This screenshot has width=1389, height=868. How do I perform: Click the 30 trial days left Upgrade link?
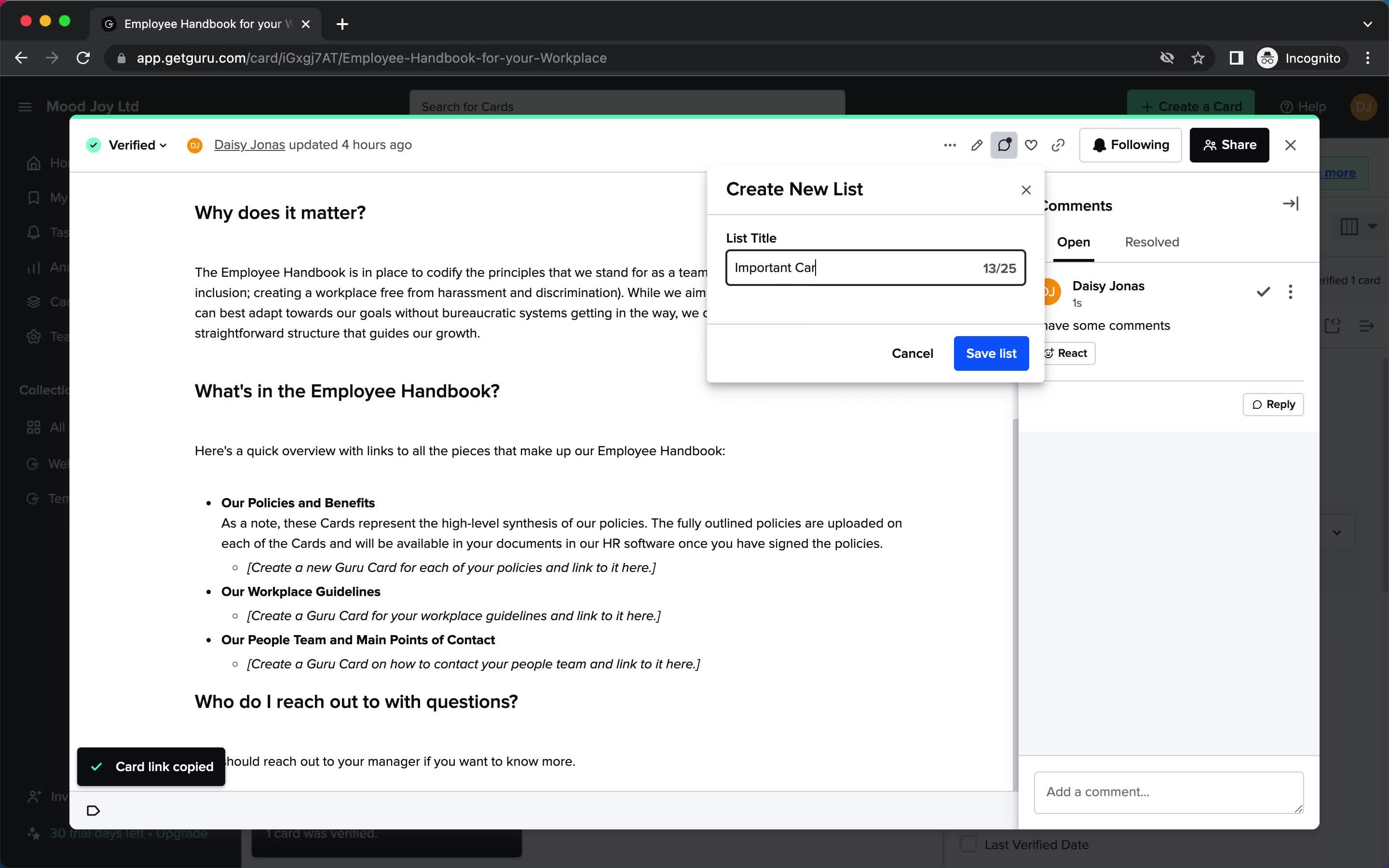(x=129, y=834)
